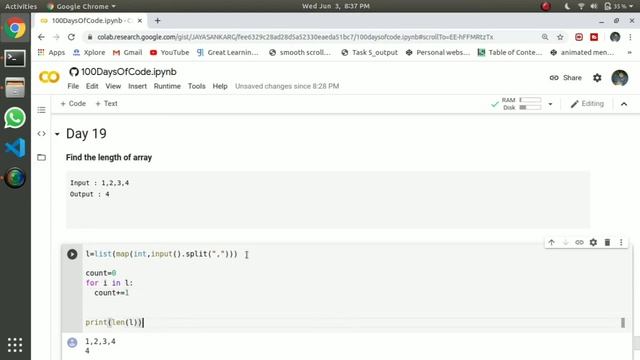This screenshot has width=640, height=360.
Task: Open Apps bookmark shortcut
Action: pyautogui.click(x=51, y=52)
